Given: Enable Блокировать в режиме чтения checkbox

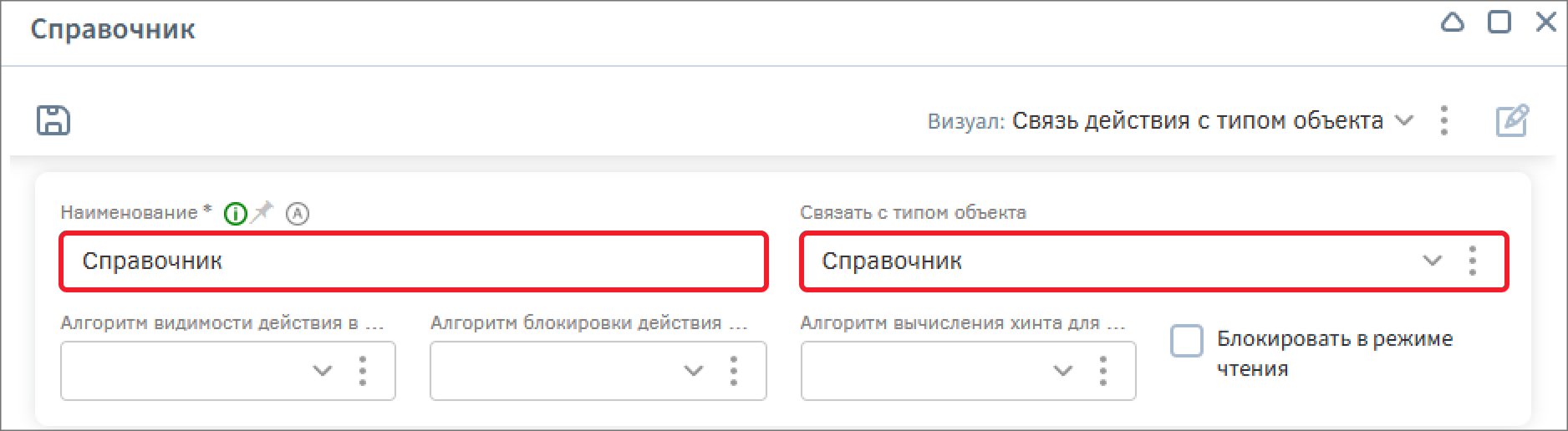Looking at the screenshot, I should (1186, 341).
